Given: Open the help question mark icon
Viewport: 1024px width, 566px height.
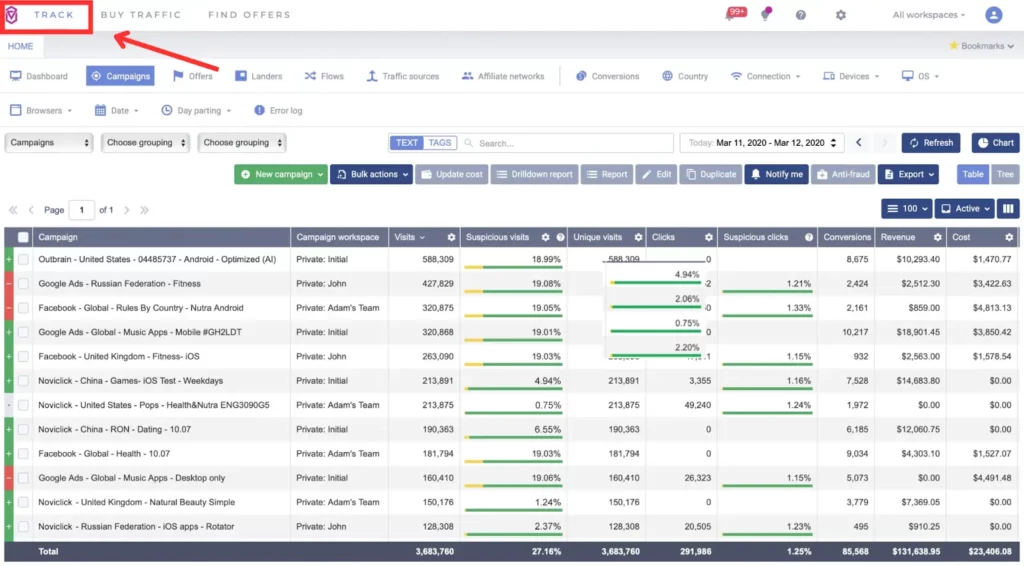Looking at the screenshot, I should click(801, 15).
